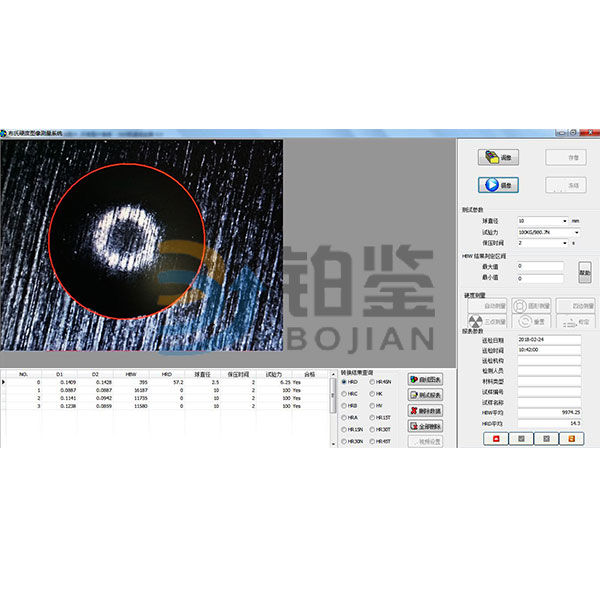Select the HK radio button
Viewport: 600px width, 600px height.
pyautogui.click(x=372, y=394)
